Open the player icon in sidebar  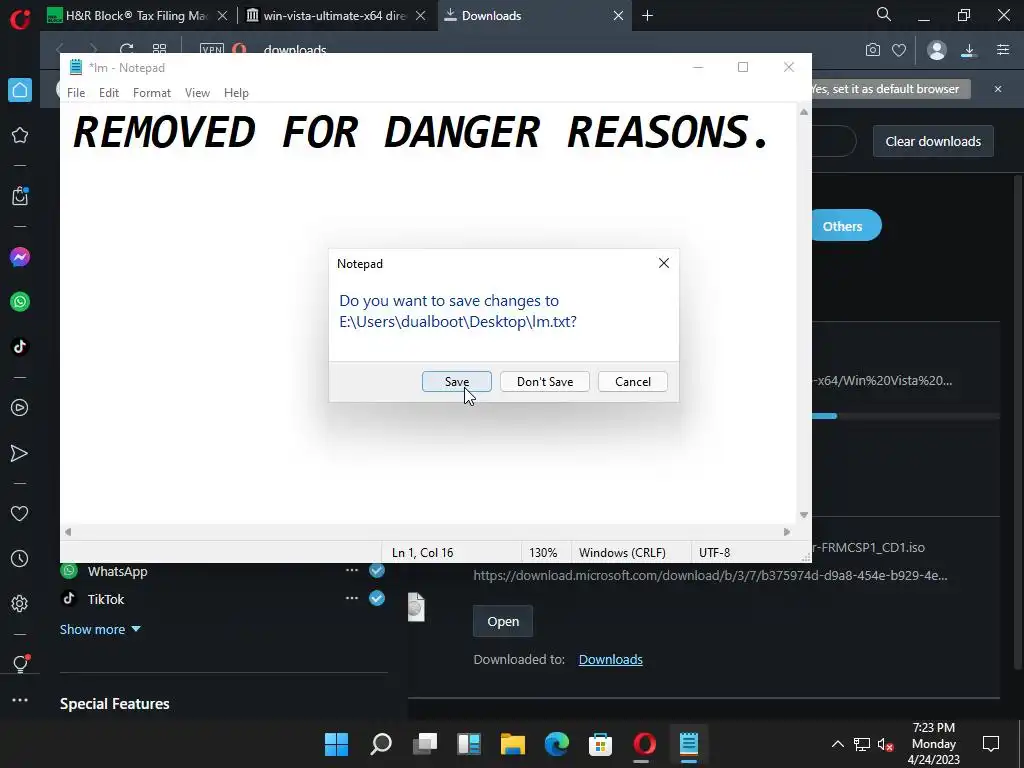pos(20,408)
